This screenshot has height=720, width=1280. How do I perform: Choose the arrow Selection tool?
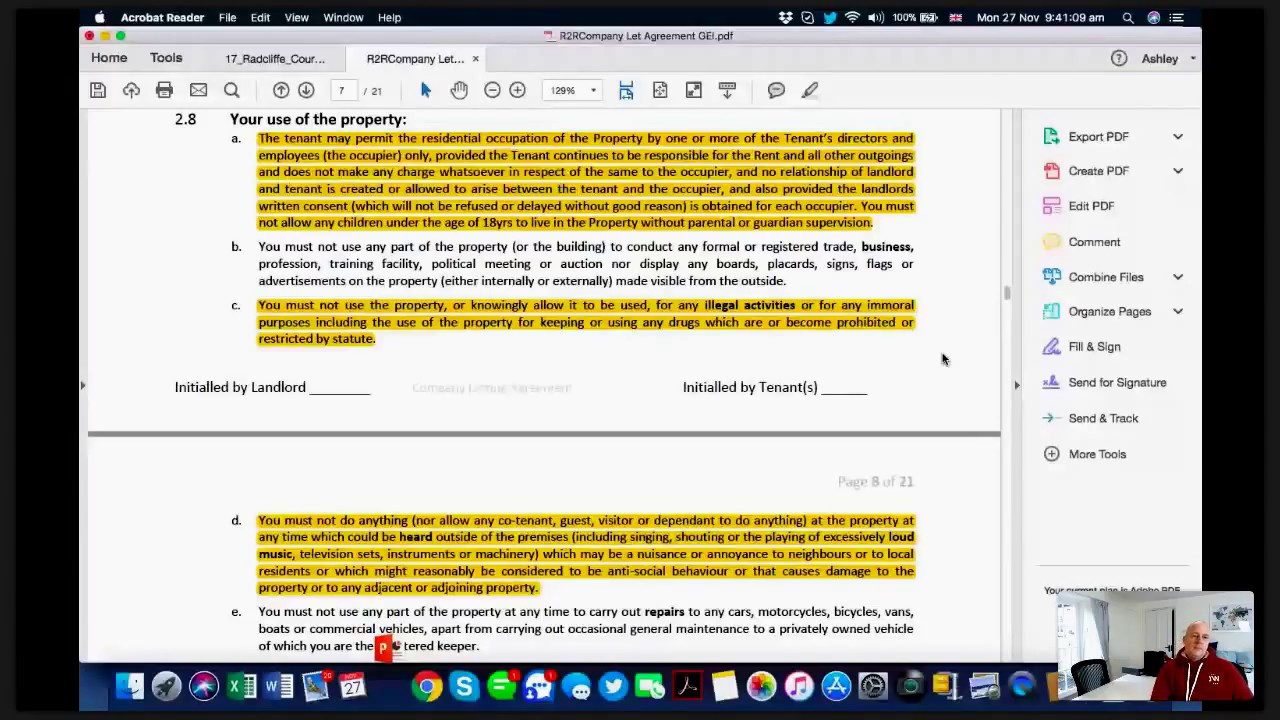point(425,91)
